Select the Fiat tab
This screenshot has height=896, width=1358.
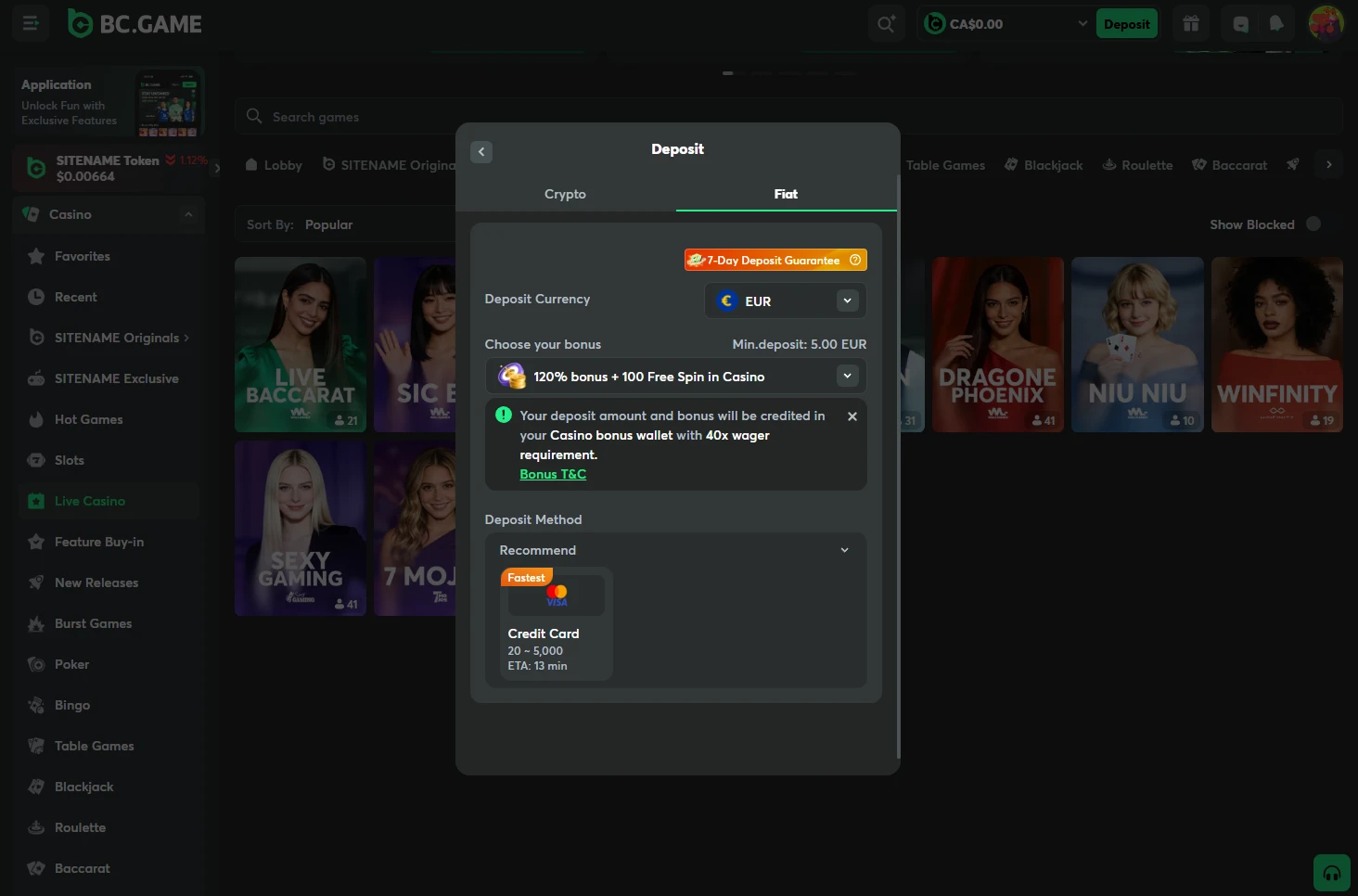coord(786,194)
